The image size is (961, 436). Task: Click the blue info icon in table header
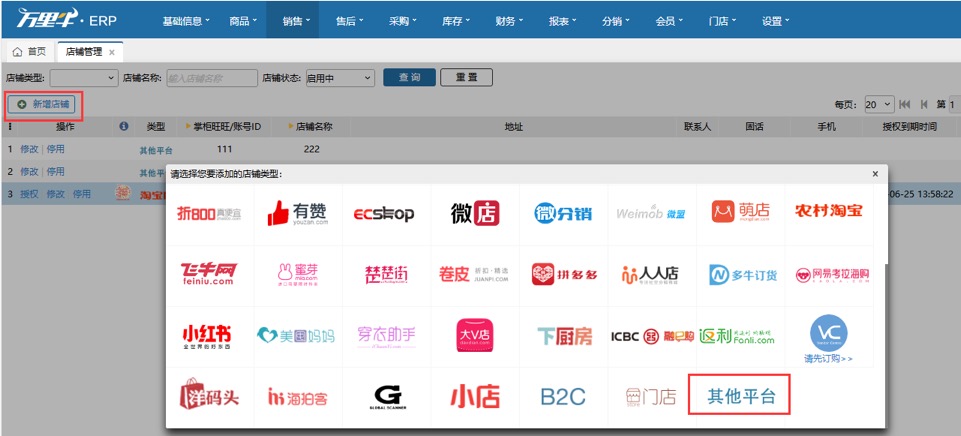coord(124,126)
